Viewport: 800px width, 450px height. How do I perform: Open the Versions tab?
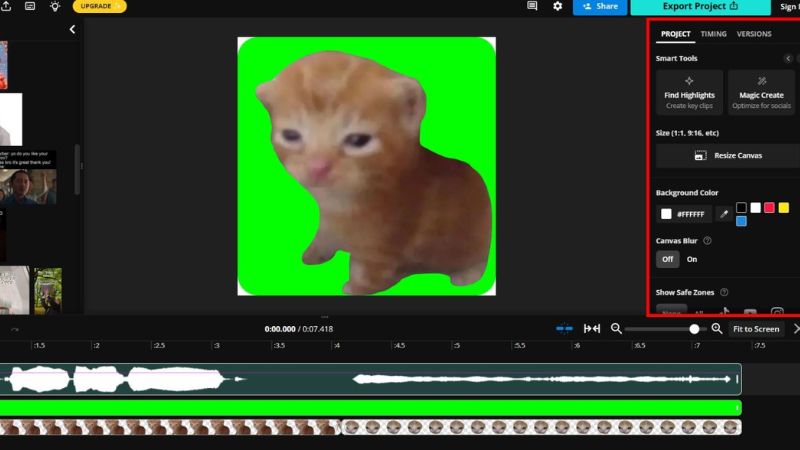click(x=754, y=34)
